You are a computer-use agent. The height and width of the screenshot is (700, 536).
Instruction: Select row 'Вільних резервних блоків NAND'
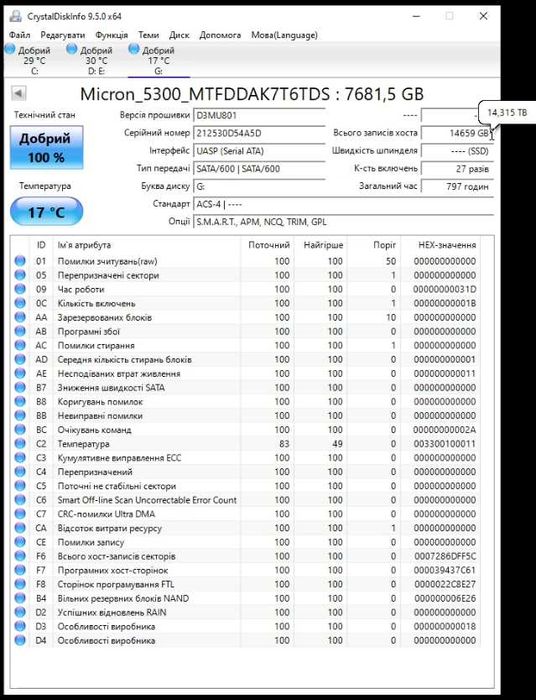245,598
